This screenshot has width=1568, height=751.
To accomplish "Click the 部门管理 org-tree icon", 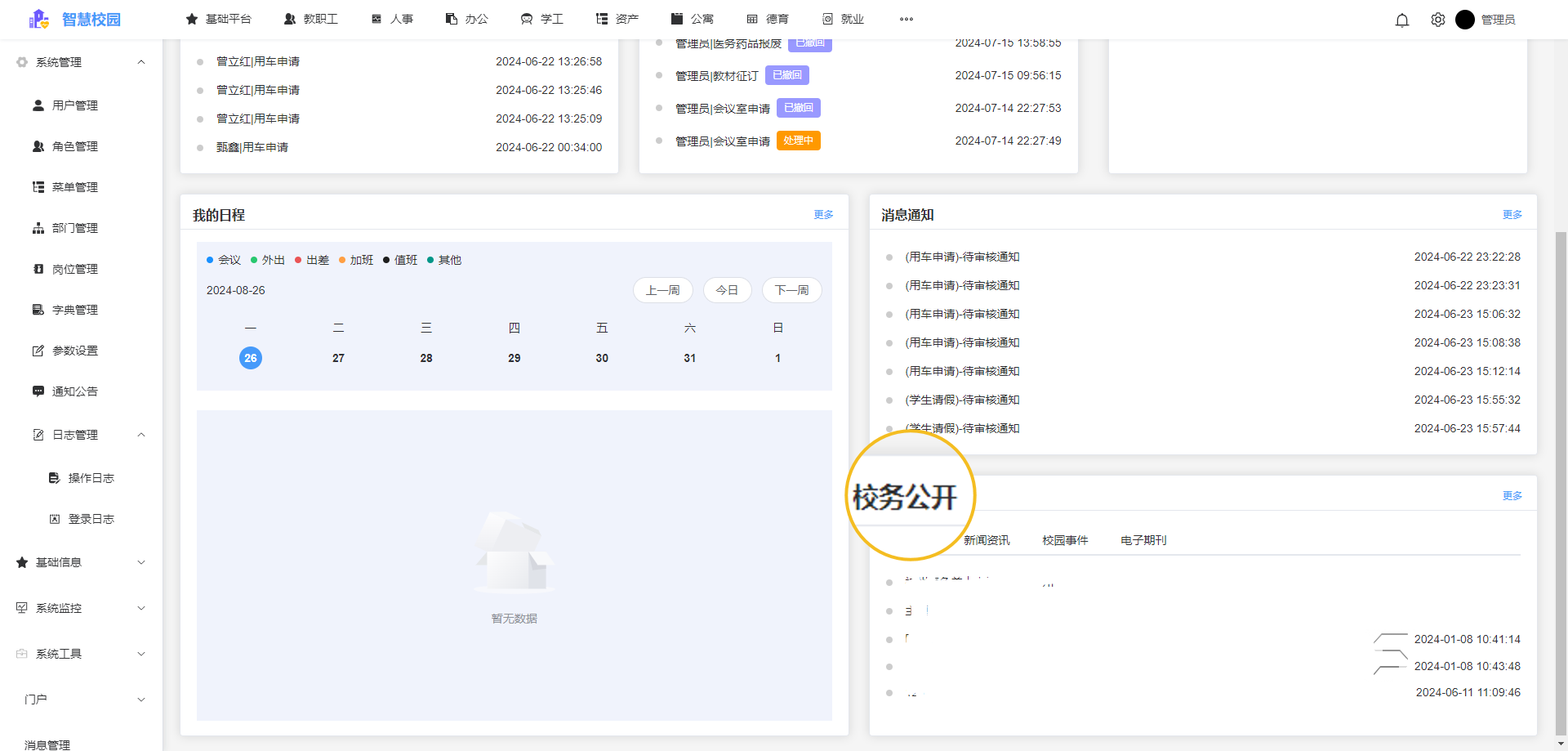I will [x=38, y=227].
